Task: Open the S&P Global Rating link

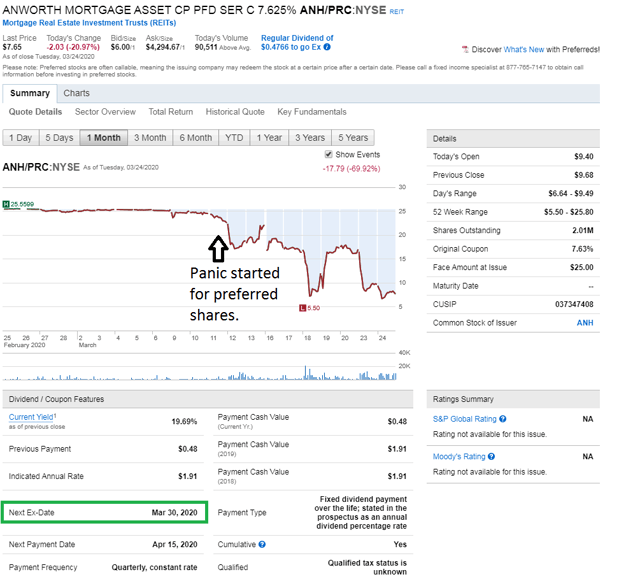Action: click(465, 419)
